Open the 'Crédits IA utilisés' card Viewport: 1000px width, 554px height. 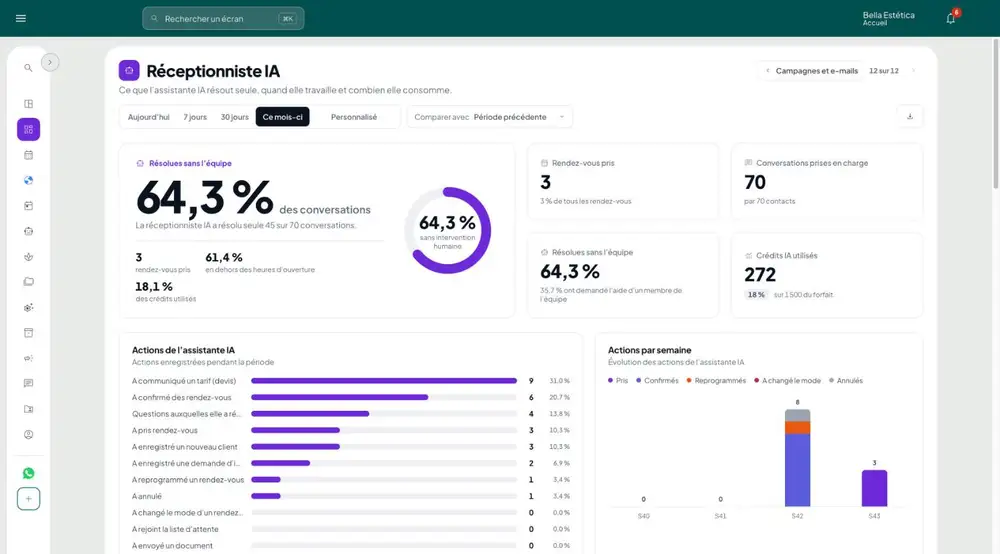(827, 275)
